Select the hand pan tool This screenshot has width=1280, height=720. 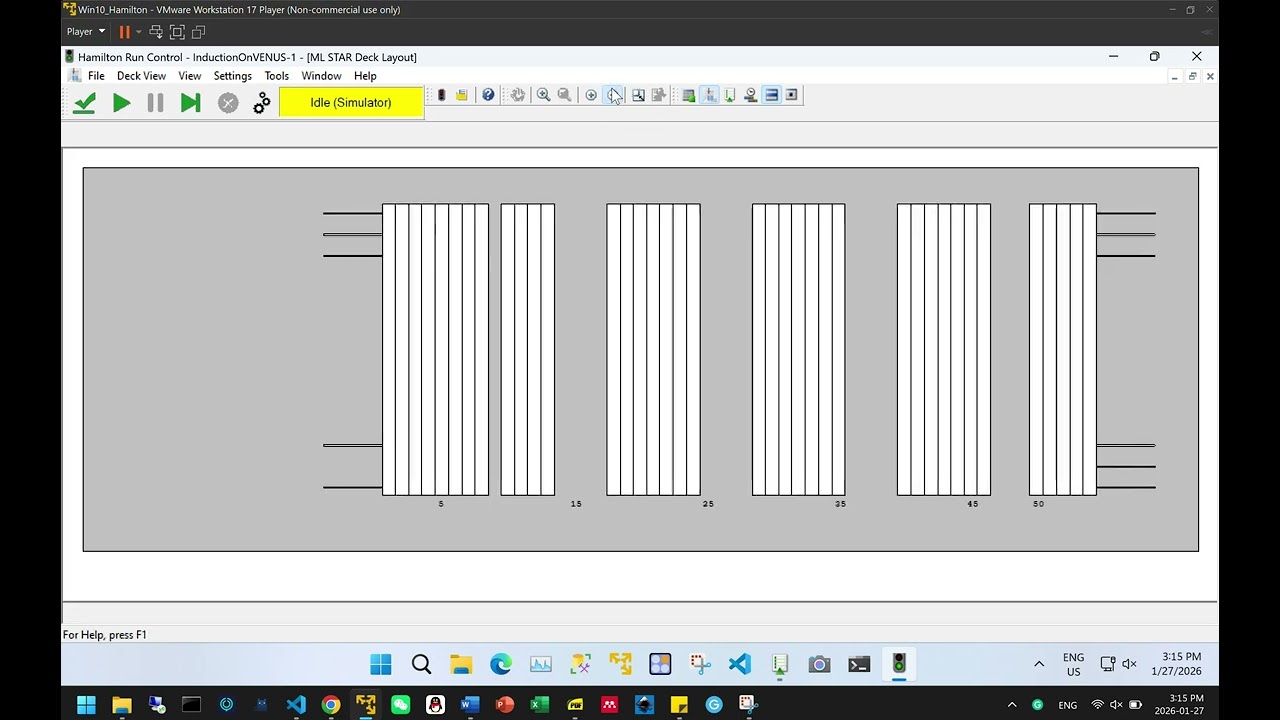517,95
